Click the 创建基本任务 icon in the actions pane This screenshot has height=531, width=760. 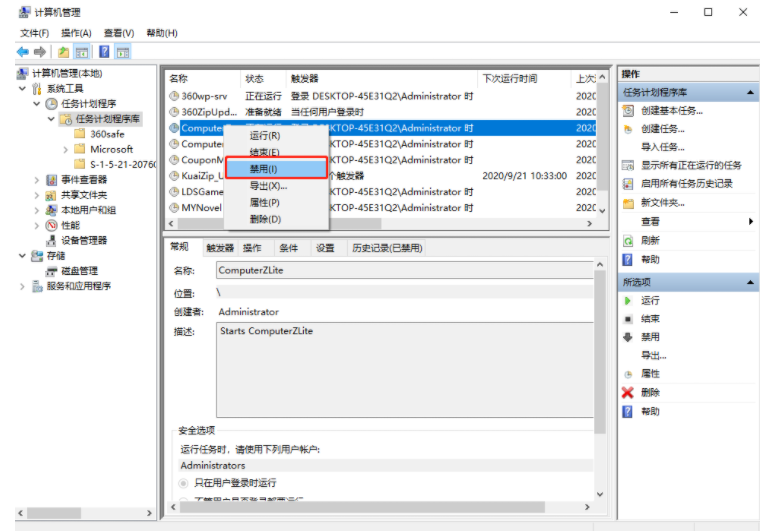coord(627,110)
